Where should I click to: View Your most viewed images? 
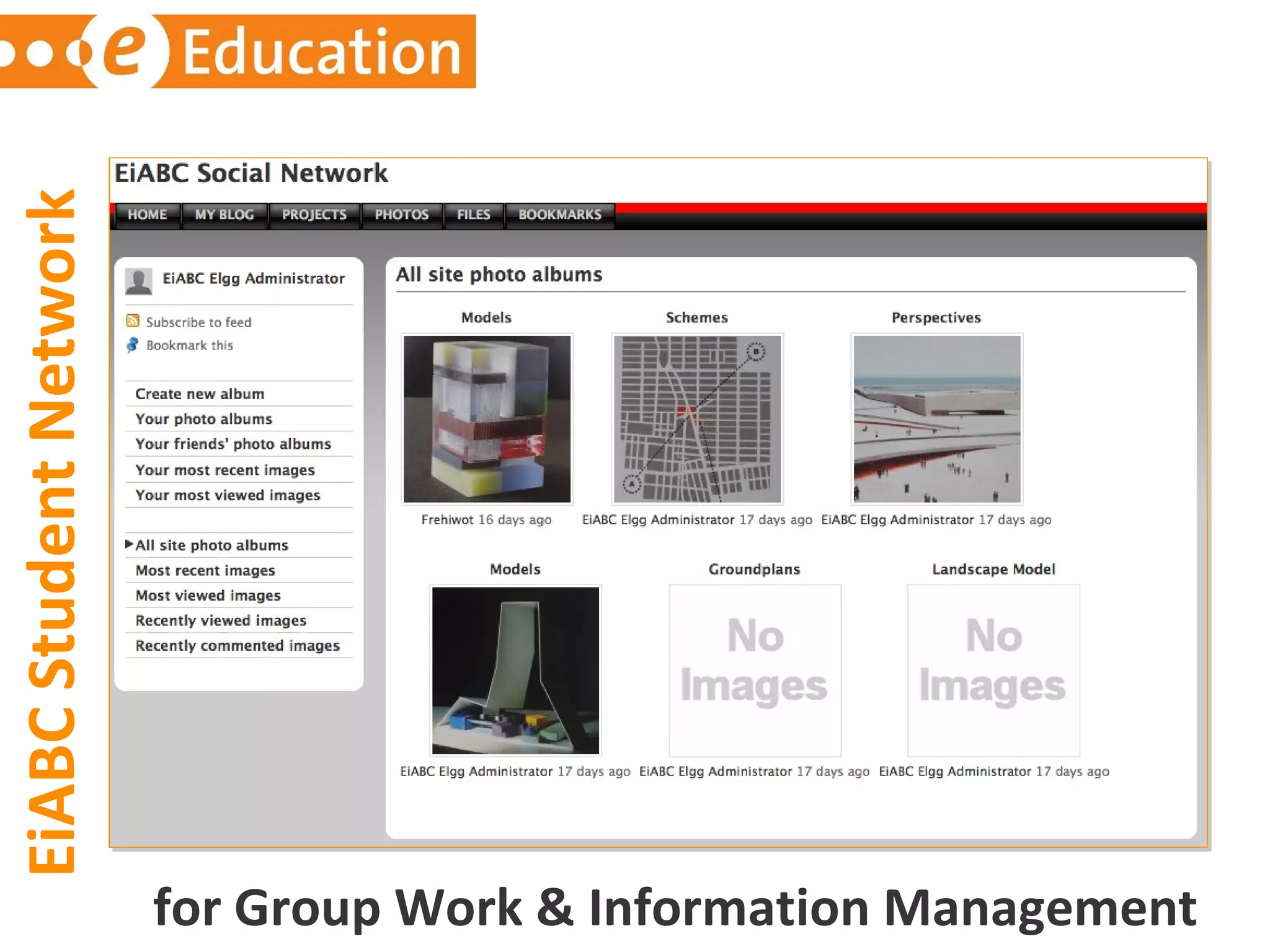[x=228, y=495]
